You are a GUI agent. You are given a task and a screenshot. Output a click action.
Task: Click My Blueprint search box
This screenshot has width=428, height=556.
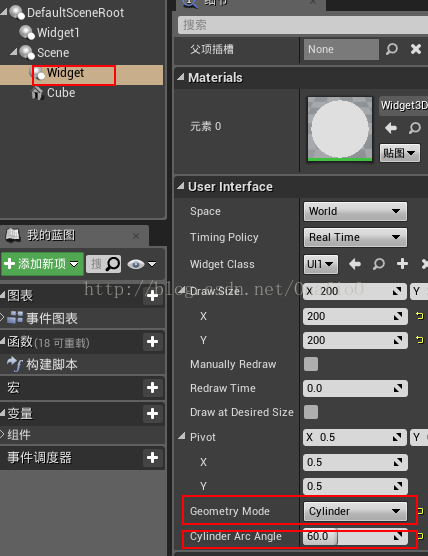click(x=104, y=264)
